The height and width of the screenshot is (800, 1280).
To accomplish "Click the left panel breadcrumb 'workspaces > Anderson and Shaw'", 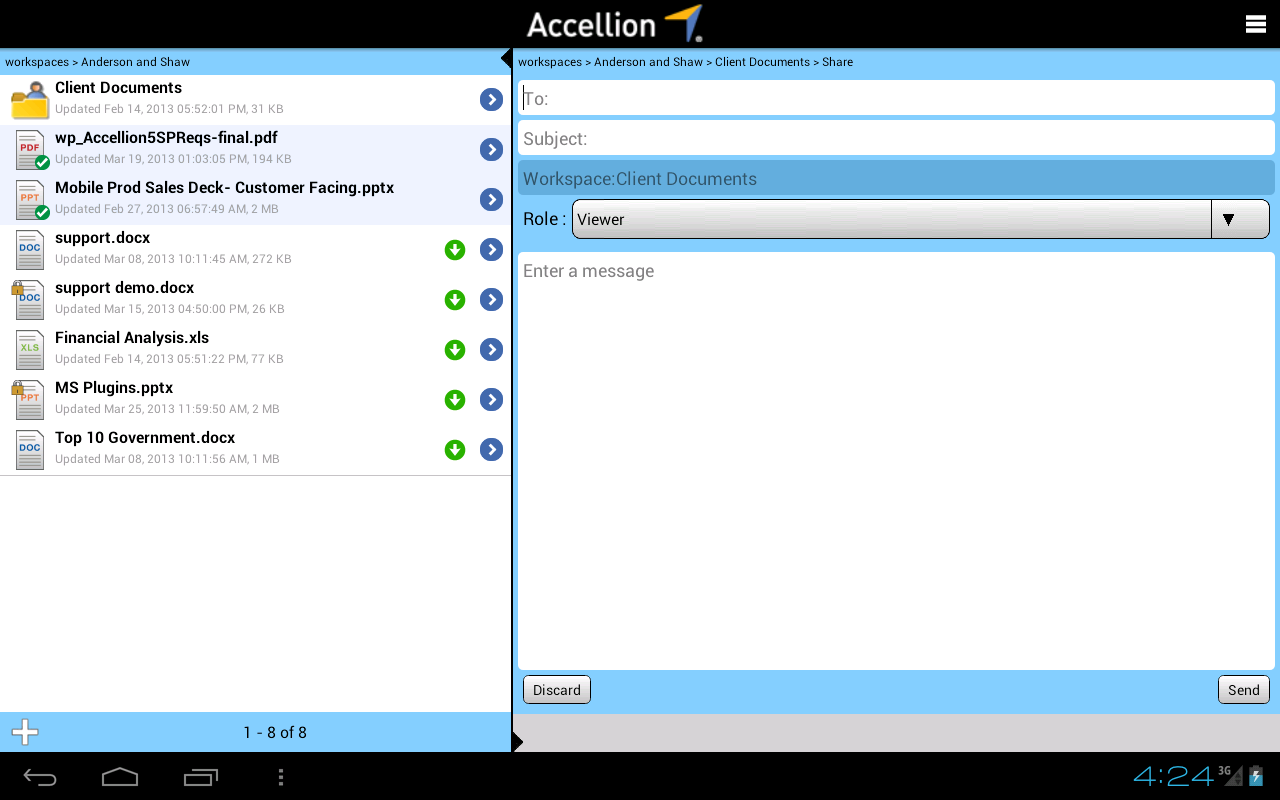I will tap(97, 62).
